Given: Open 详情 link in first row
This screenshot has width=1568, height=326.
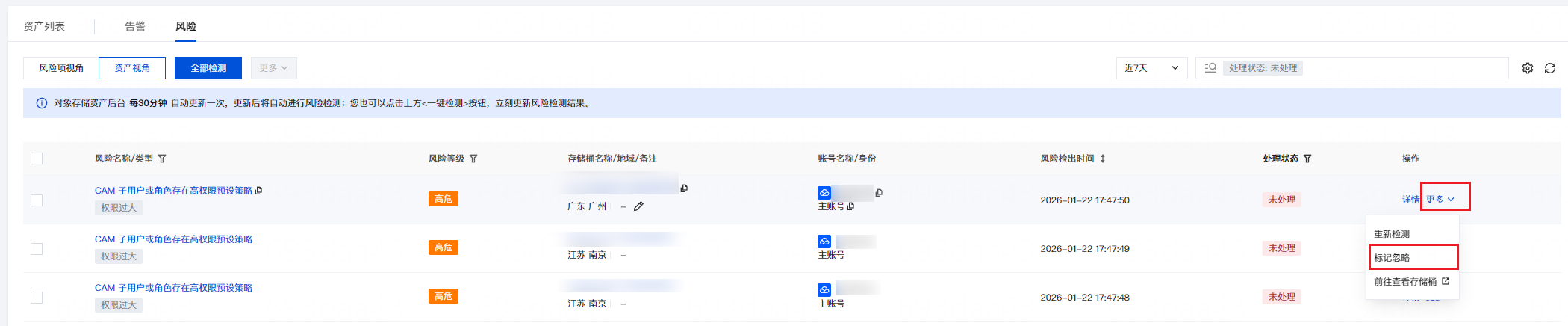Looking at the screenshot, I should coord(1410,200).
